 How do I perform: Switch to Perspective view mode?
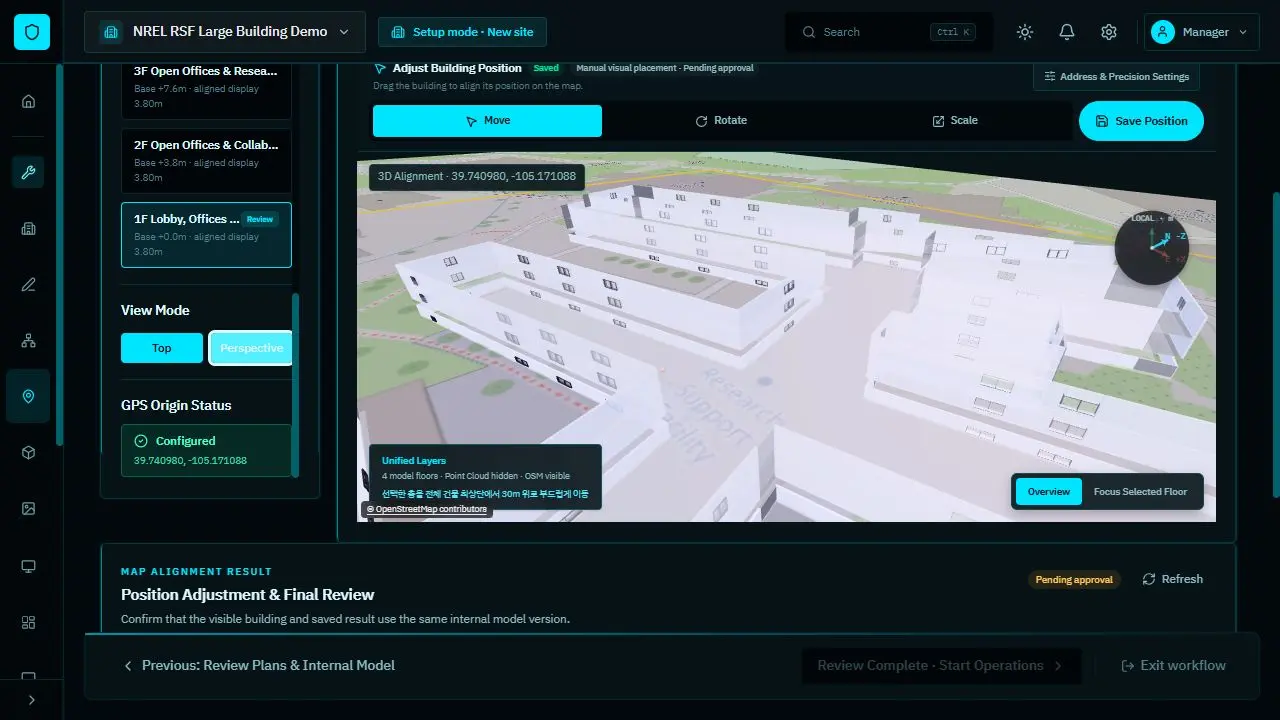coord(251,348)
